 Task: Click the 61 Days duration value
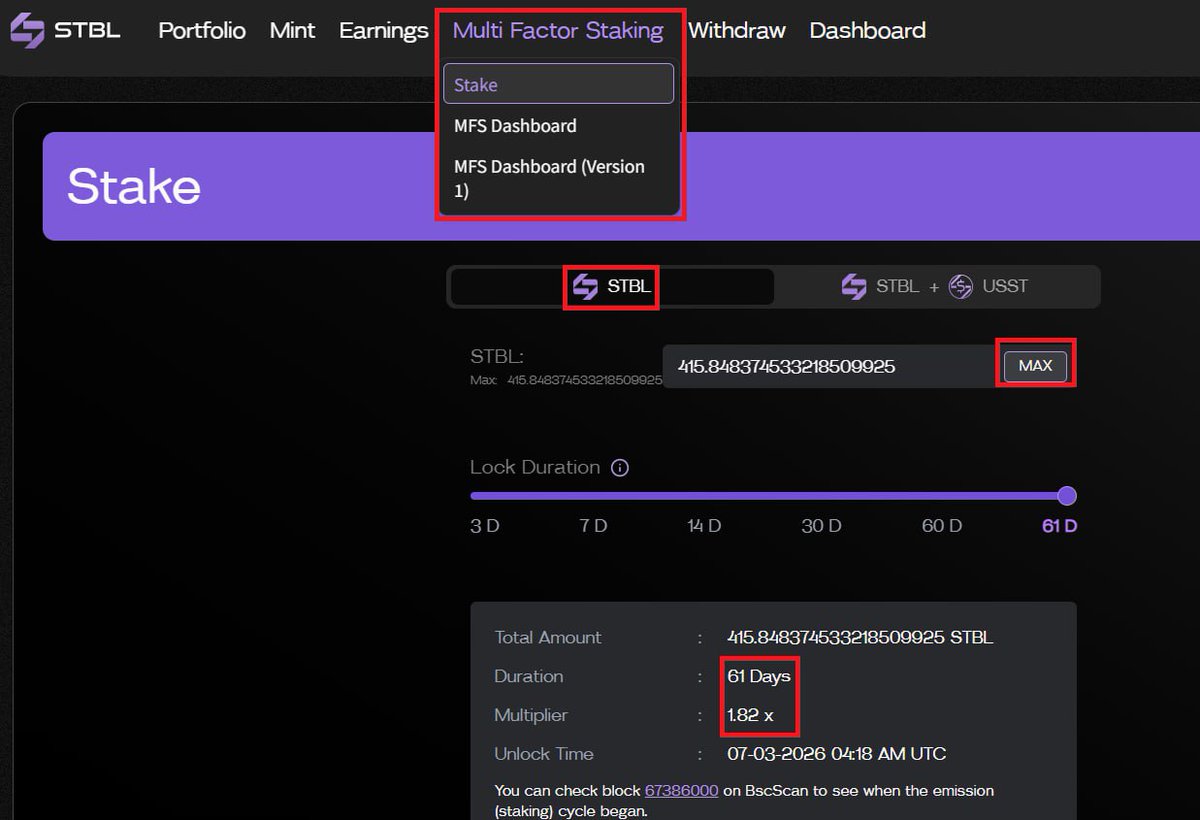tap(759, 676)
